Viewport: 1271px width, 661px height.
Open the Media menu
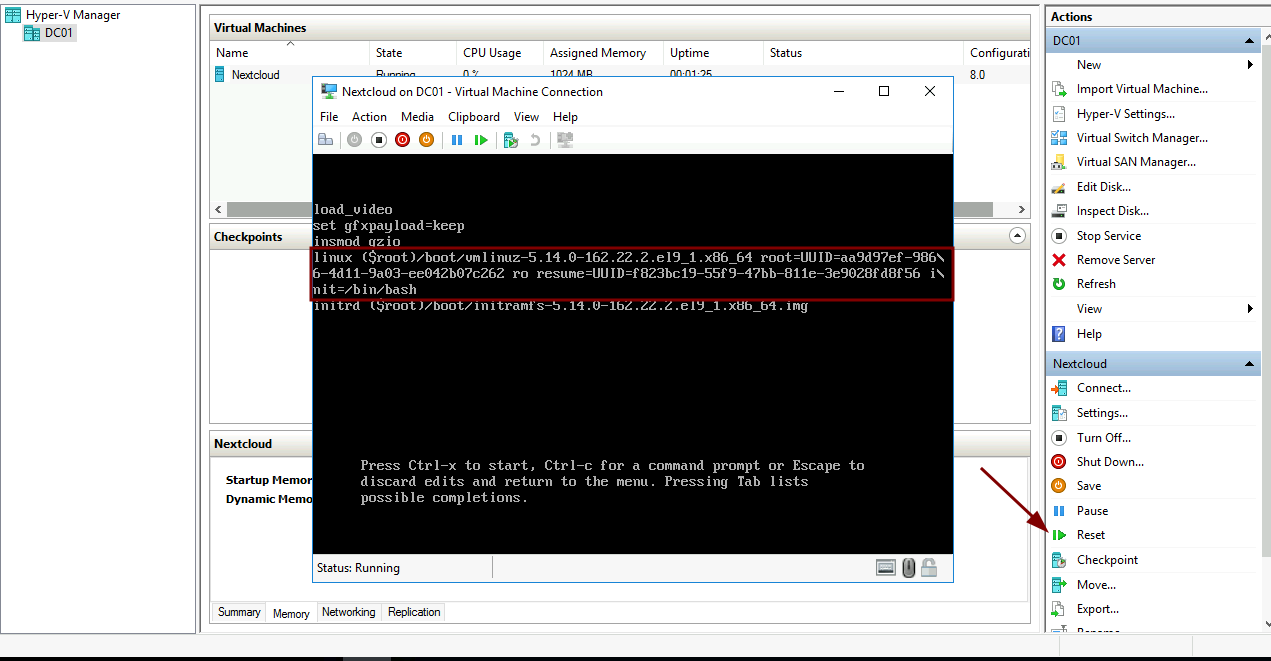pos(417,117)
